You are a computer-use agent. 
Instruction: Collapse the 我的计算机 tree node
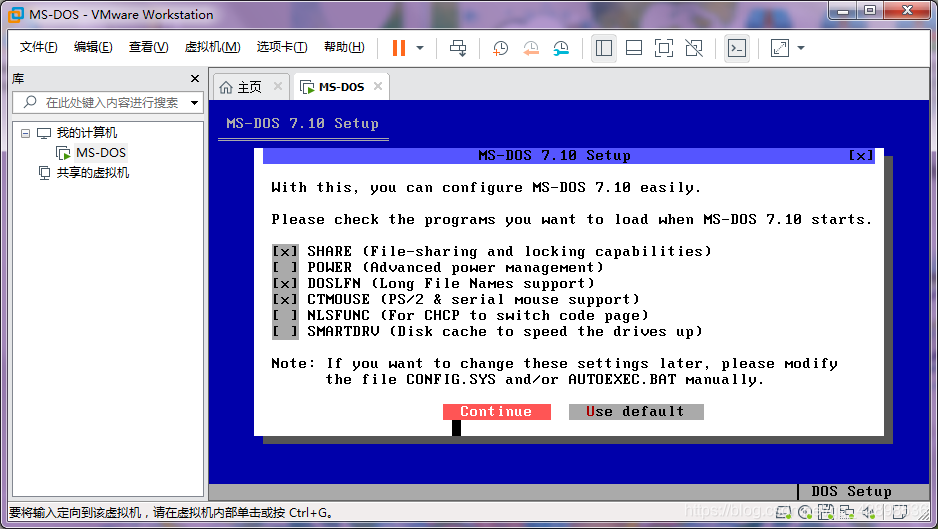[x=25, y=133]
